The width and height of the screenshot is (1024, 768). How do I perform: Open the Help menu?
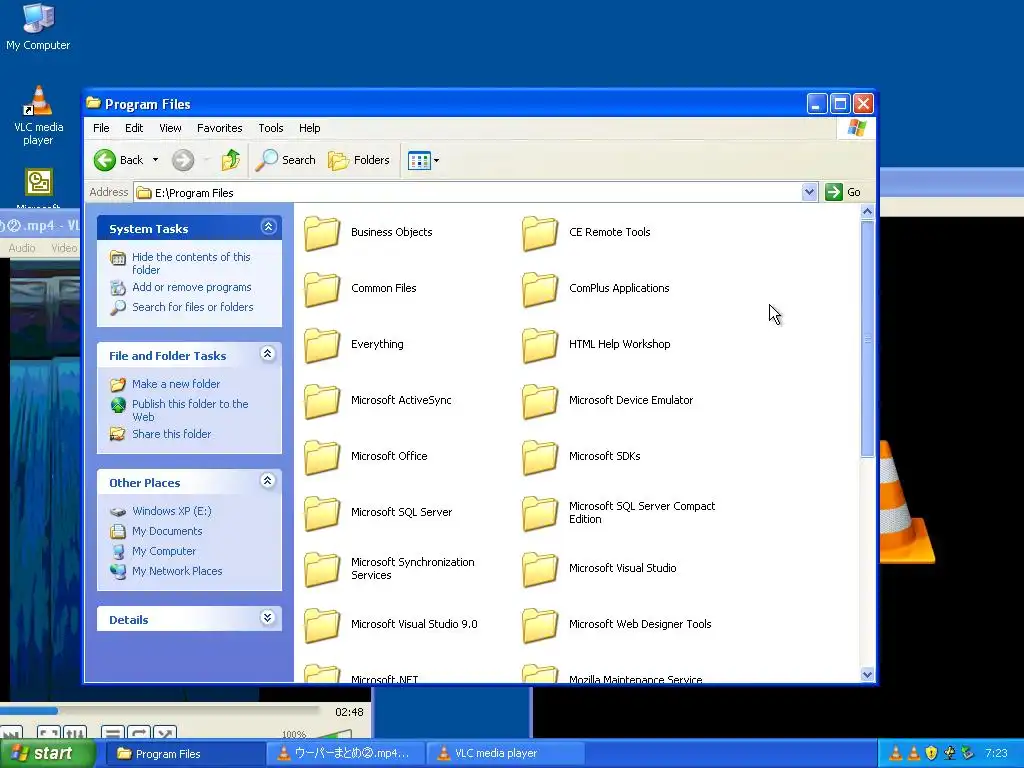point(310,128)
